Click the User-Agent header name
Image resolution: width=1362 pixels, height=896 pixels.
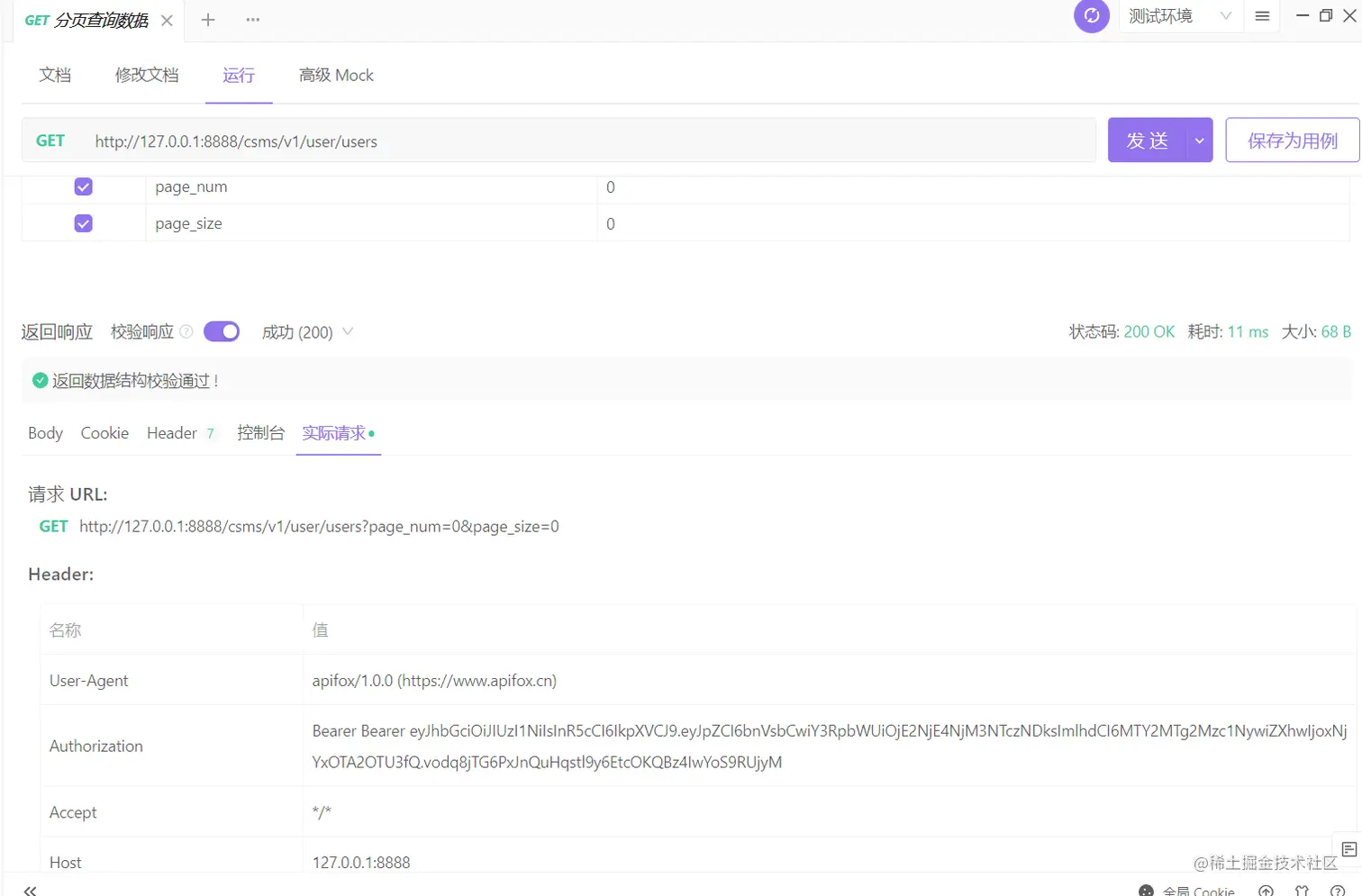point(88,681)
